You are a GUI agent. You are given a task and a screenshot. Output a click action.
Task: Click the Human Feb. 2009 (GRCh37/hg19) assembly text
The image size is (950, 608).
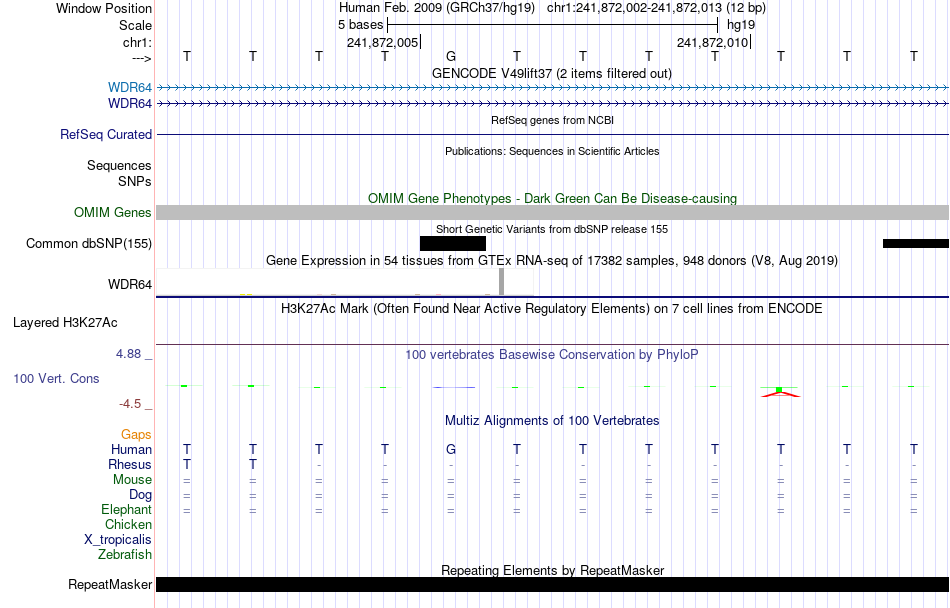437,8
